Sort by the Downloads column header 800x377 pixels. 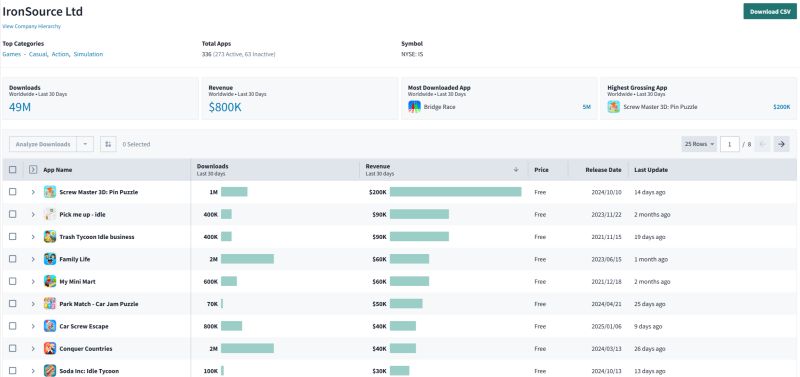(x=213, y=166)
